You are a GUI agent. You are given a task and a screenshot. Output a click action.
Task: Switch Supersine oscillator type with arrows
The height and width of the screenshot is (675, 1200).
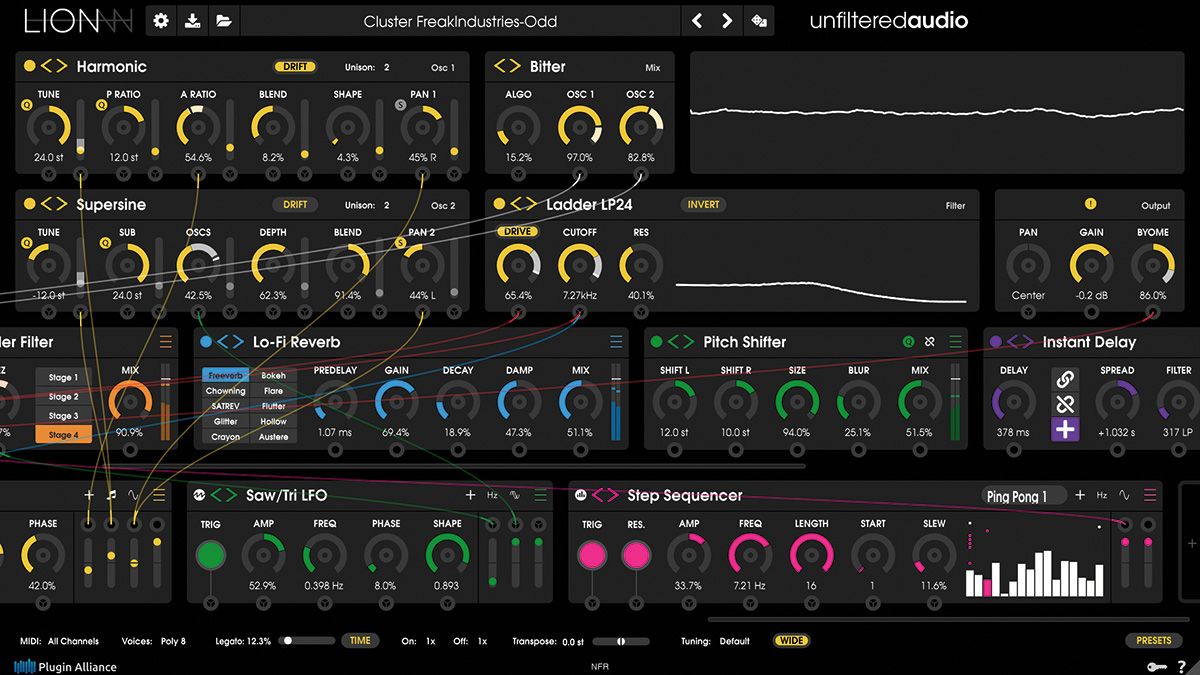pos(55,204)
